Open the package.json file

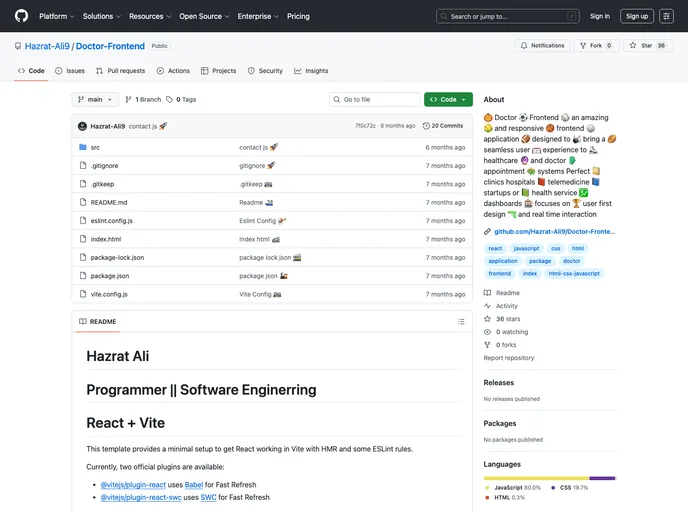tap(110, 276)
